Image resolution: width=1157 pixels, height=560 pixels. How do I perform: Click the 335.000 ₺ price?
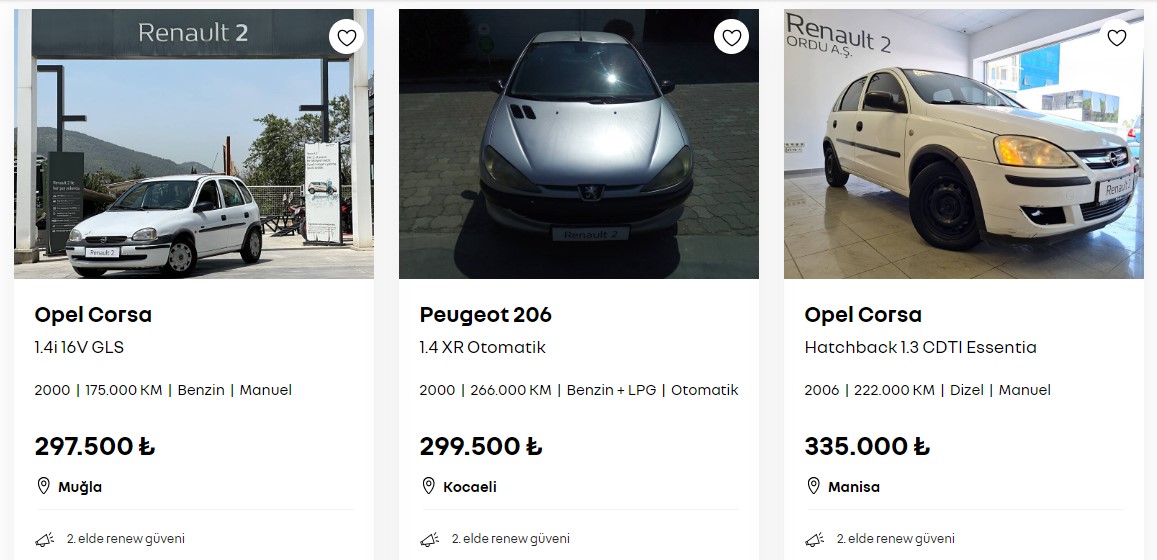point(867,446)
